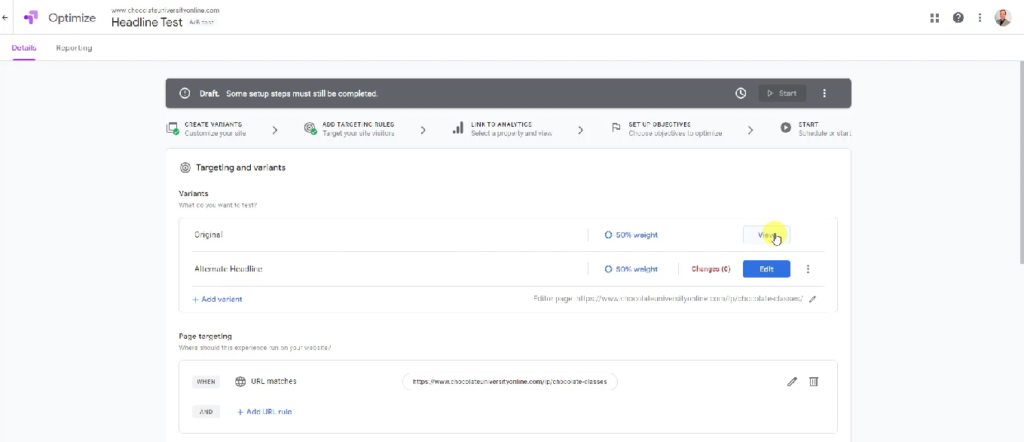1024x442 pixels.
Task: Click the A/B test type badge
Action: pos(201,22)
